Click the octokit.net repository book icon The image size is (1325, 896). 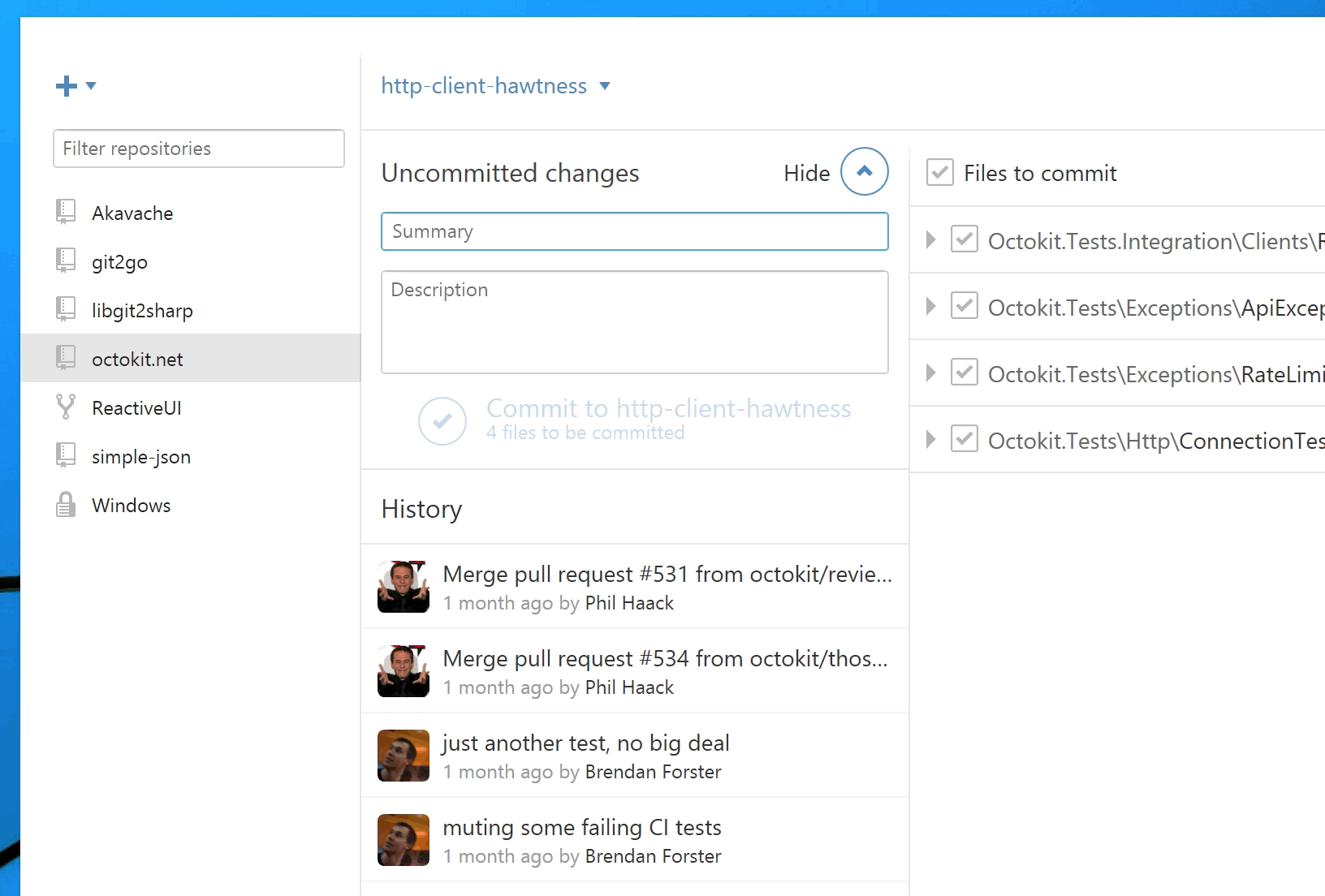[x=66, y=358]
